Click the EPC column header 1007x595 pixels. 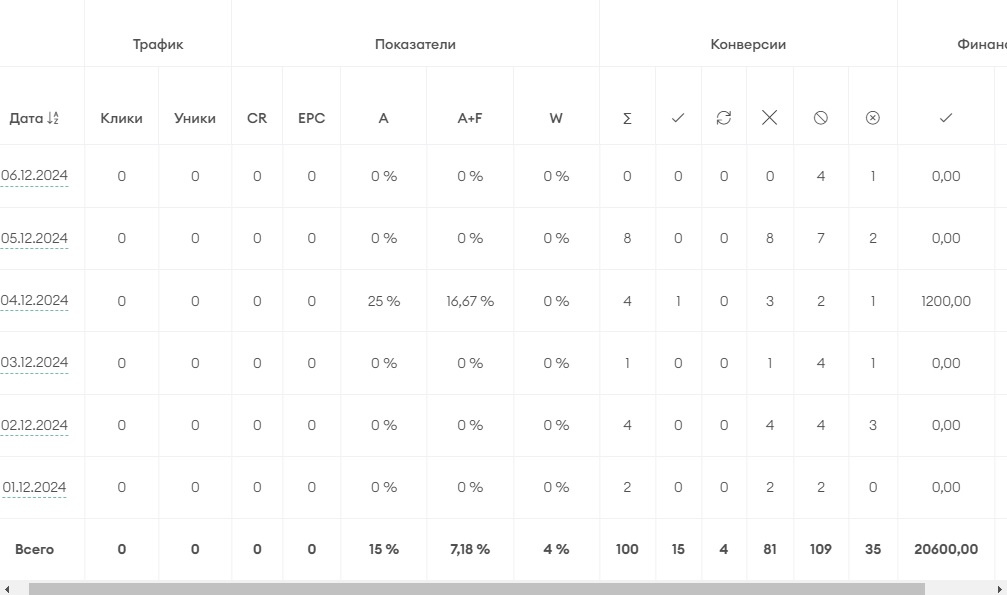click(312, 118)
